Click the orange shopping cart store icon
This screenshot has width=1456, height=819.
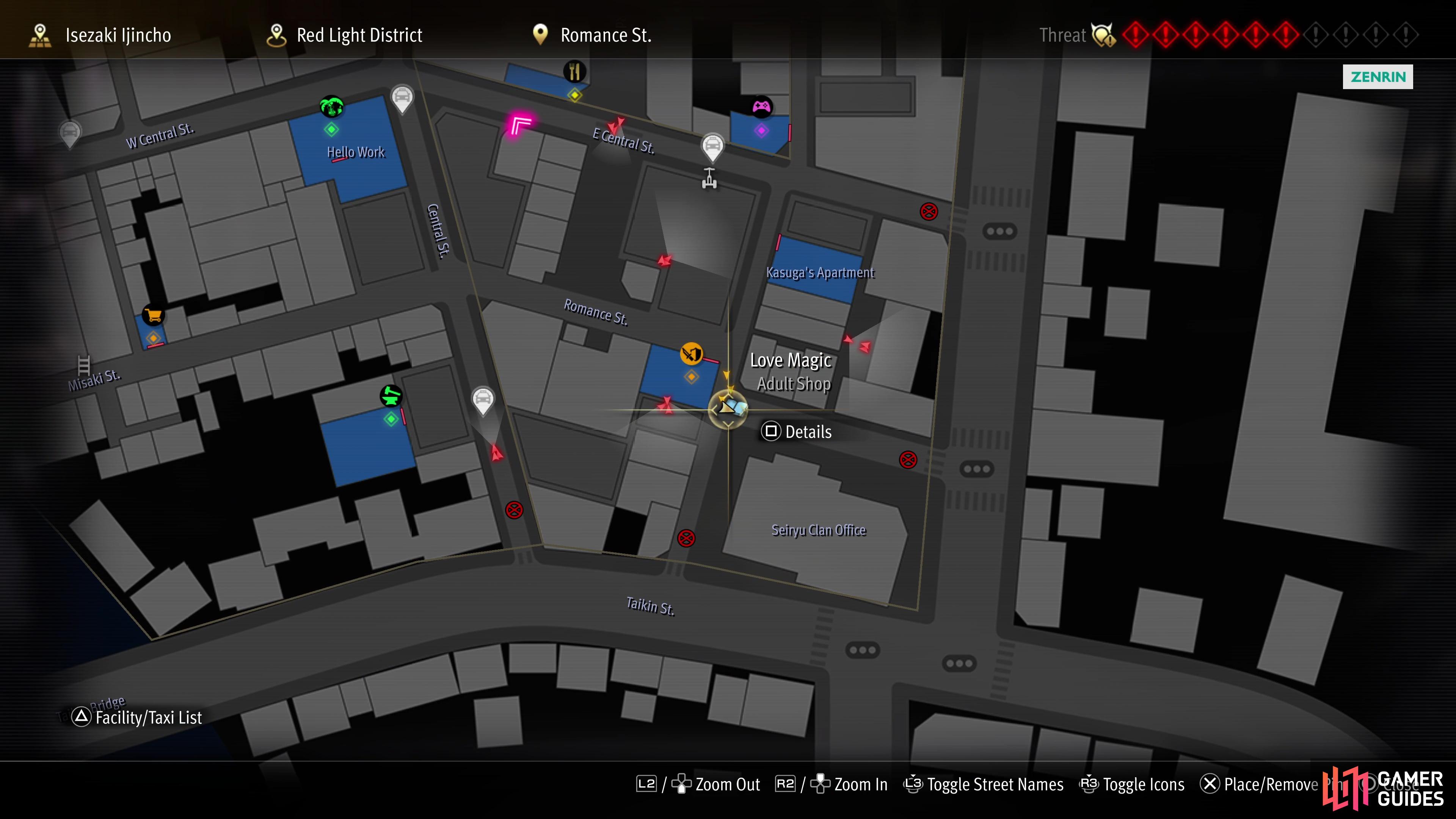[x=153, y=315]
